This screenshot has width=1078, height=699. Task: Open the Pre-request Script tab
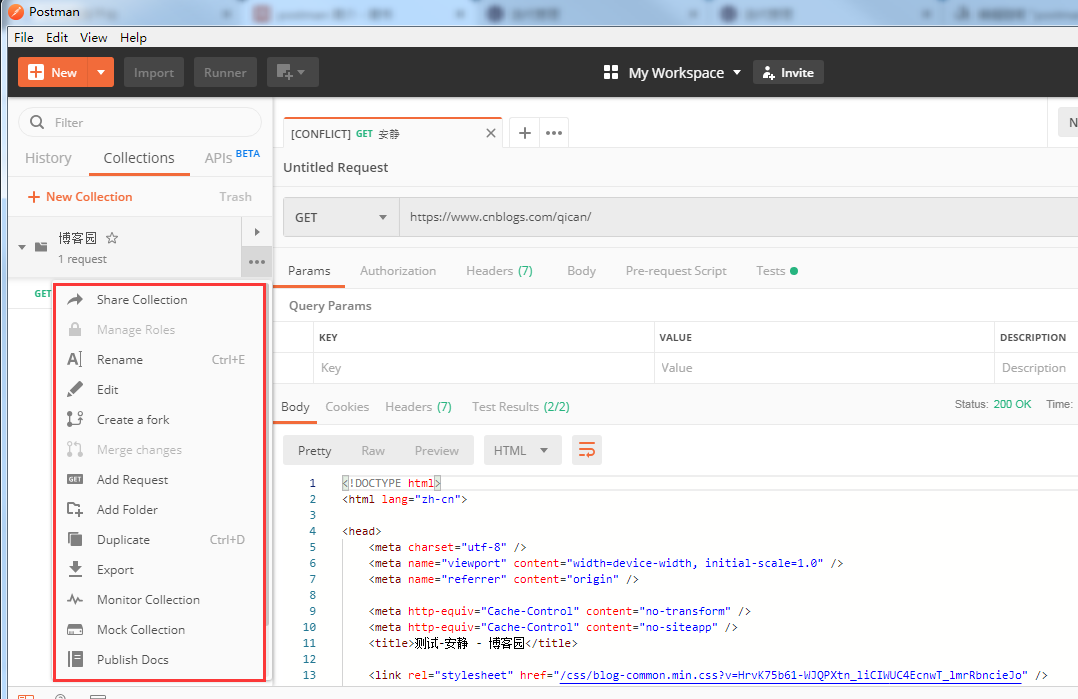[676, 271]
